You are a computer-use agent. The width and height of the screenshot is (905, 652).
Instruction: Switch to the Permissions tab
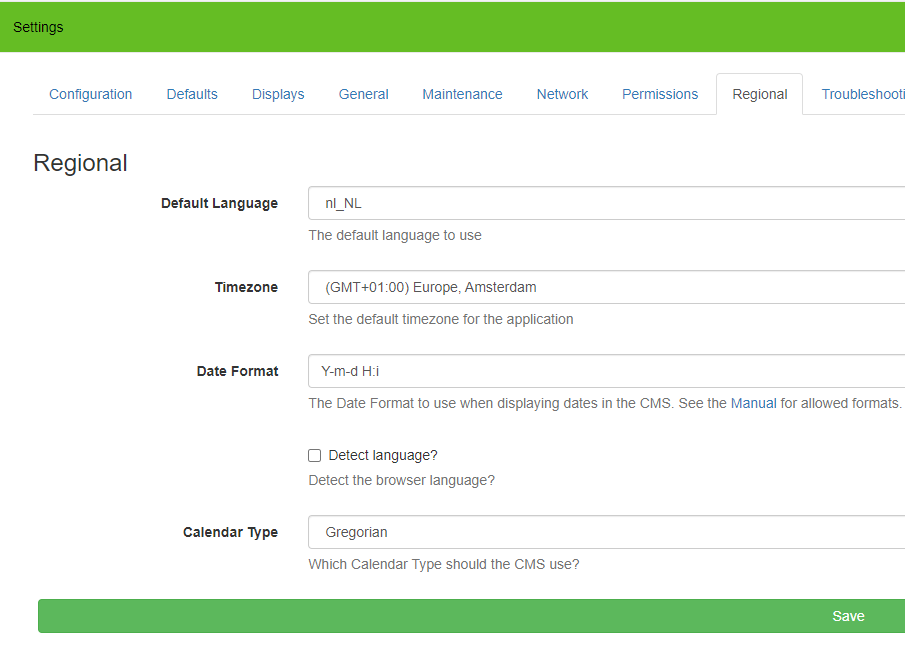click(660, 94)
